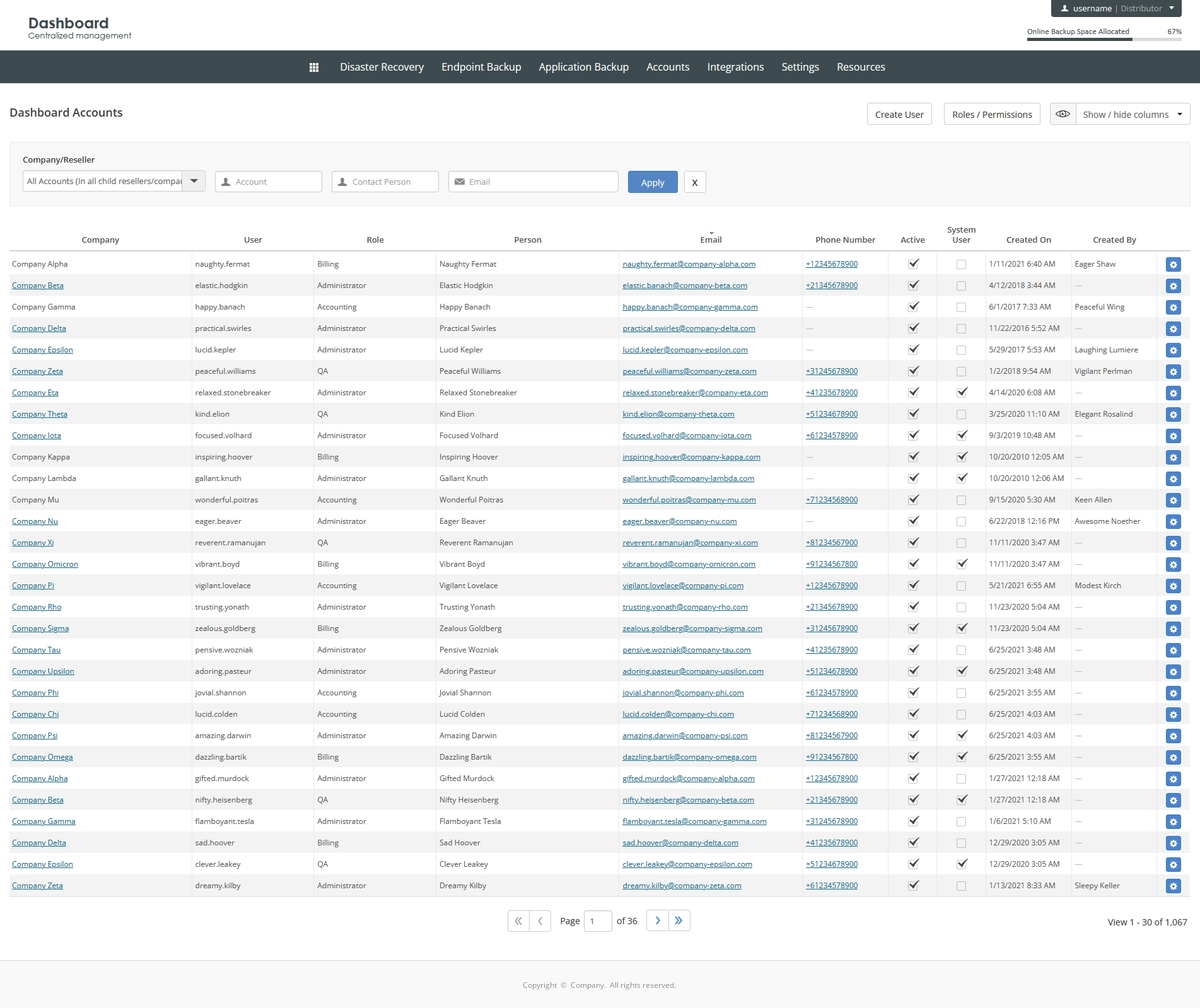Open gear settings for dreamy.kilby row
Screen dimensions: 1200x1008
pyautogui.click(x=1173, y=886)
